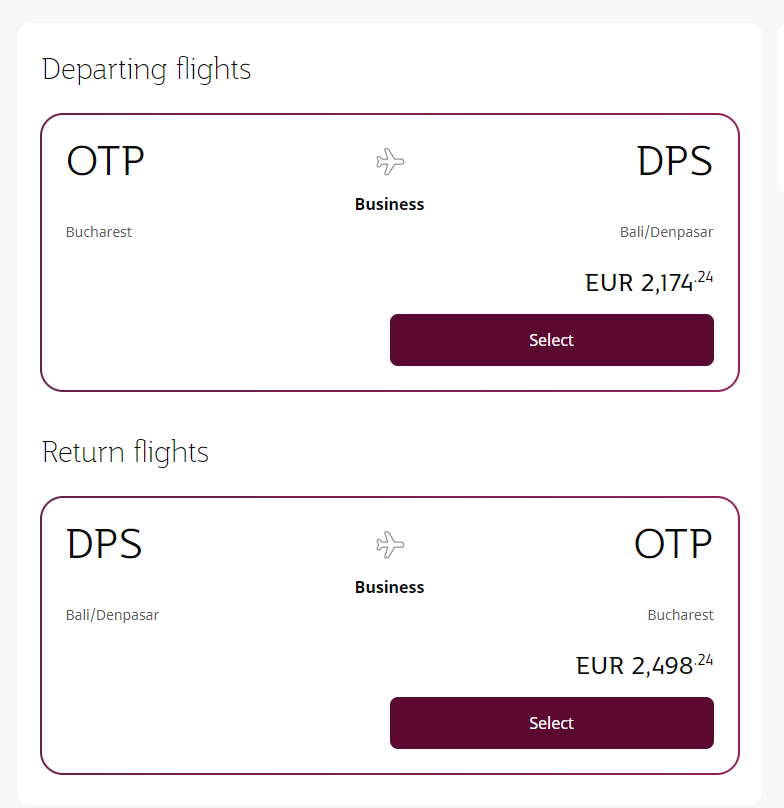The image size is (784, 808).
Task: Click the Bali/Denpasar city label
Action: tap(666, 231)
